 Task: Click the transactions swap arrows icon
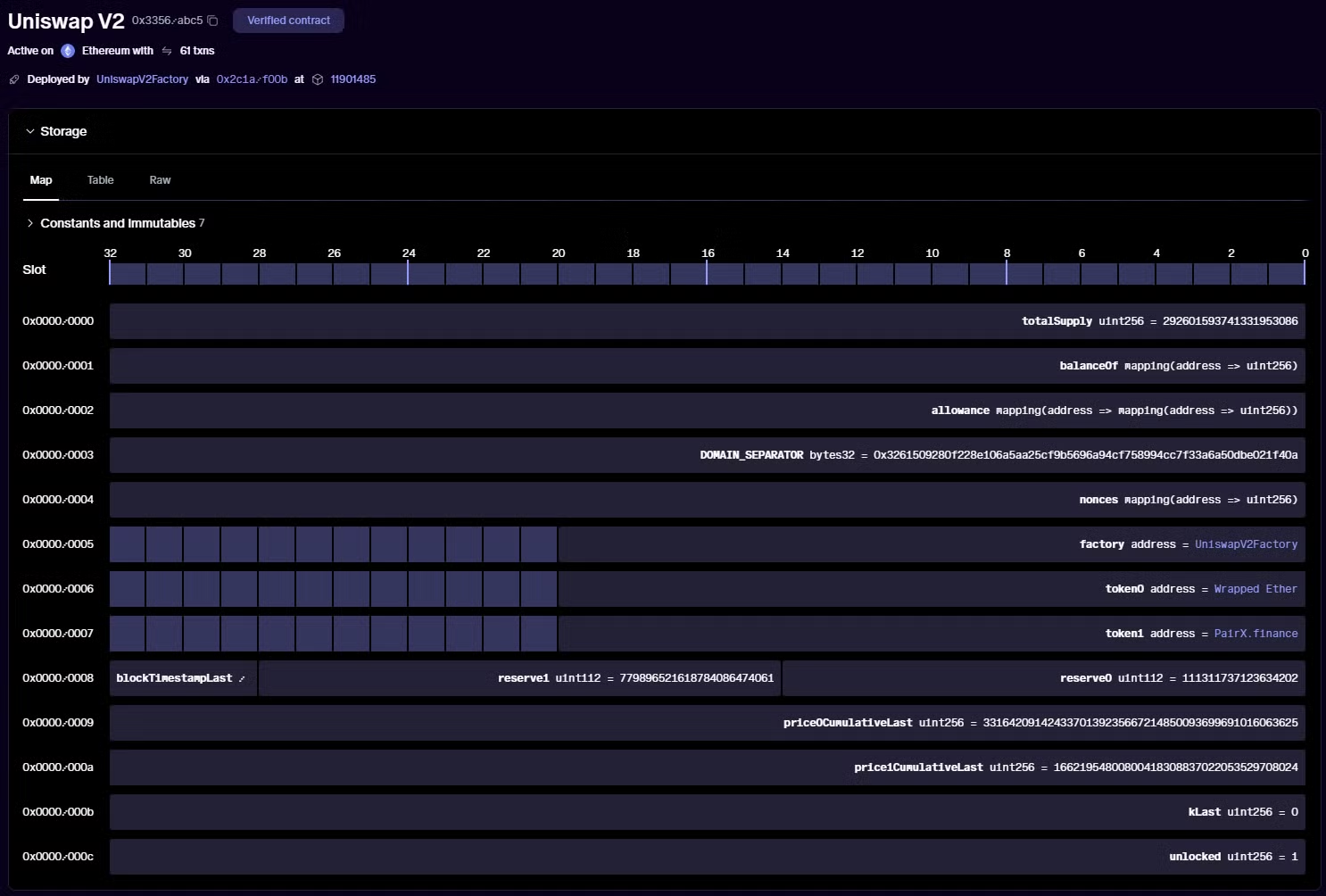[167, 51]
